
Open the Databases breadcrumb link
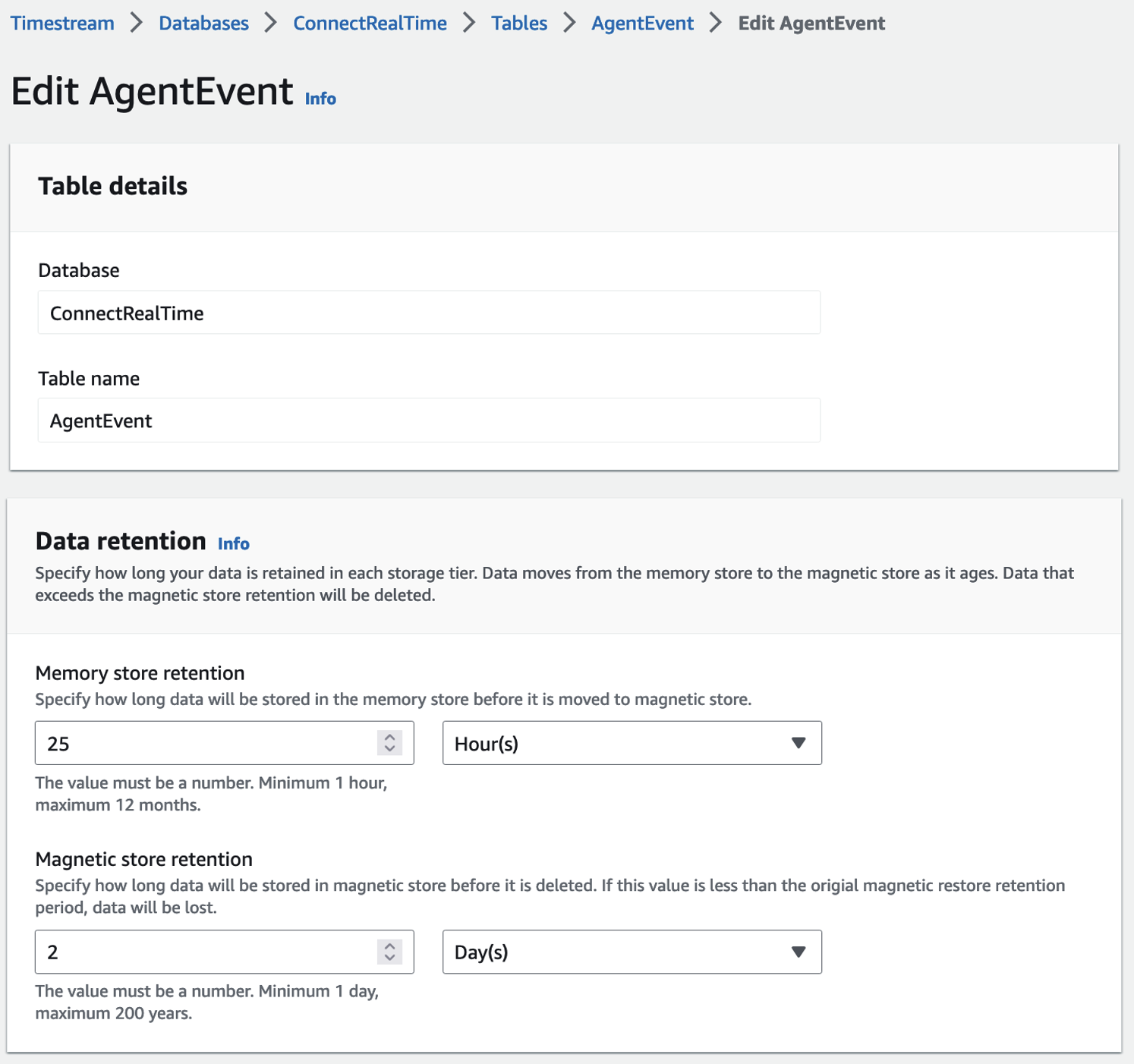point(203,24)
